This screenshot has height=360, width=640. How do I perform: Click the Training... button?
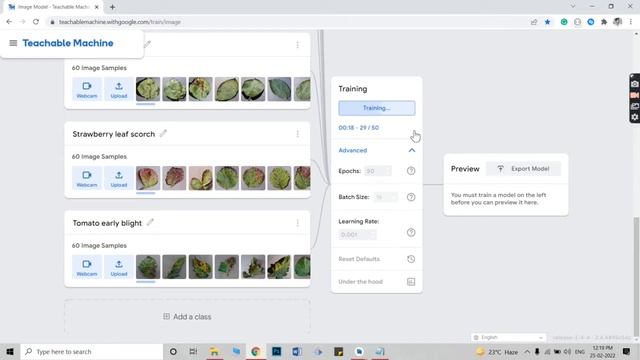[x=377, y=108]
